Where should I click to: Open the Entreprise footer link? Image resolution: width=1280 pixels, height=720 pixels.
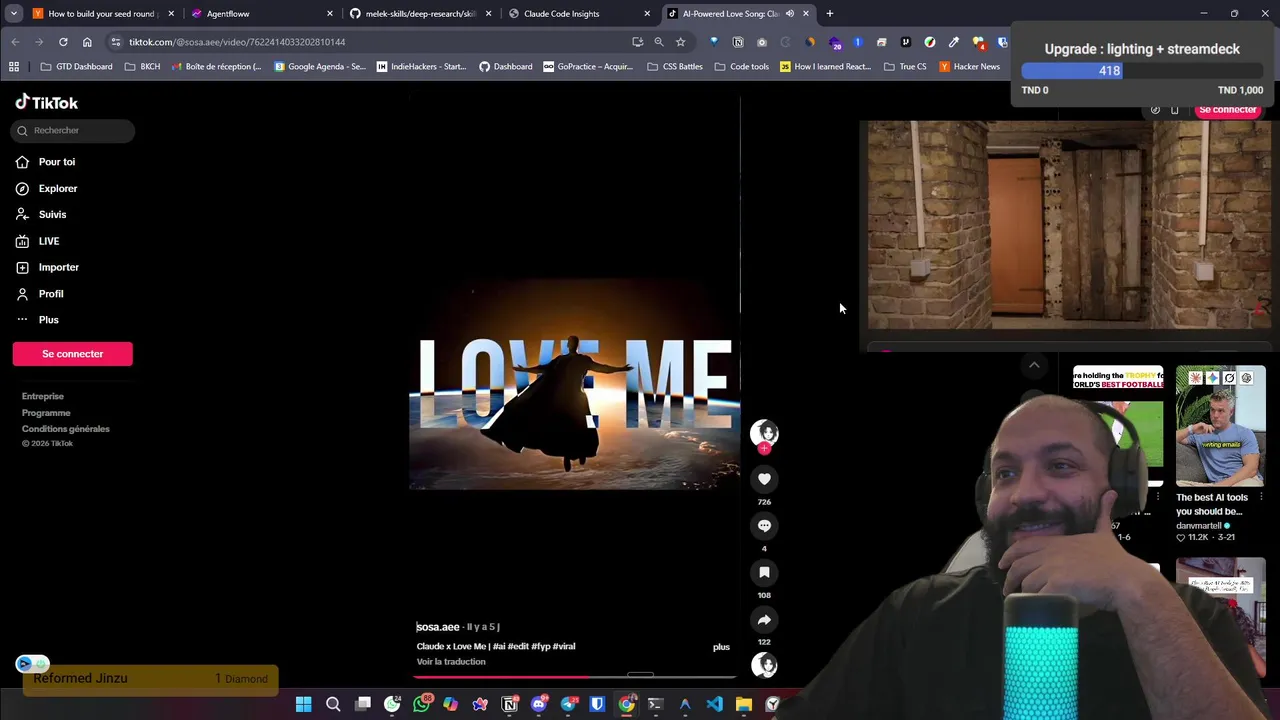click(x=43, y=396)
